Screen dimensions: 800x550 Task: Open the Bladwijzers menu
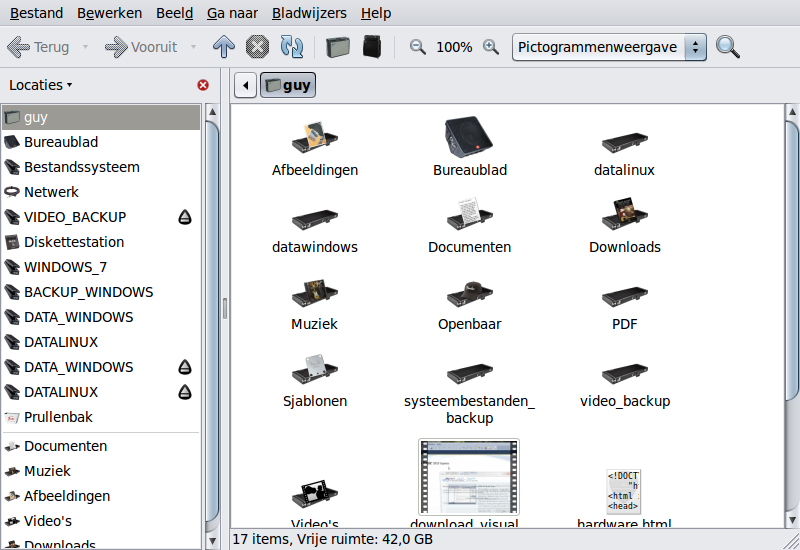pyautogui.click(x=309, y=13)
